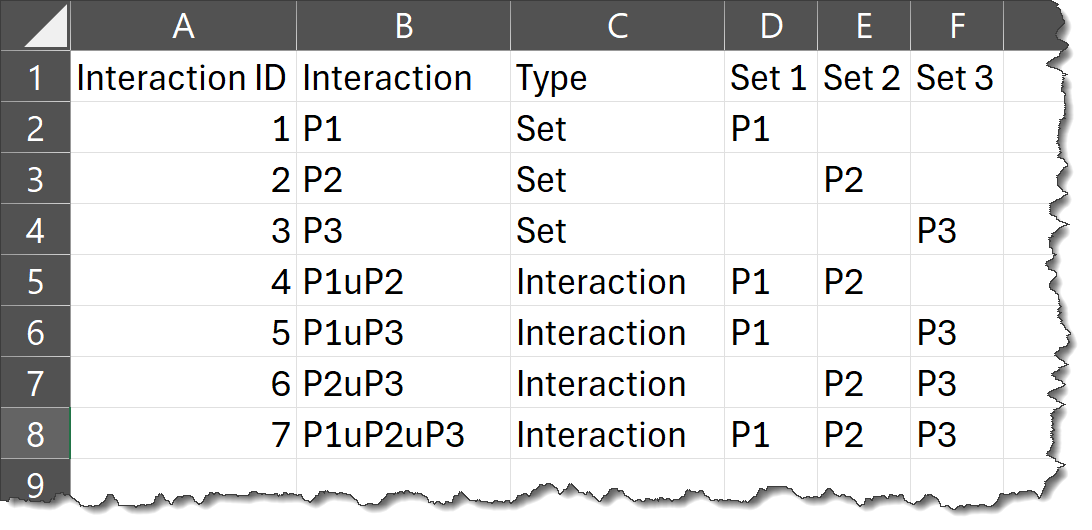Select column D header
The image size is (1092, 530).
[770, 27]
